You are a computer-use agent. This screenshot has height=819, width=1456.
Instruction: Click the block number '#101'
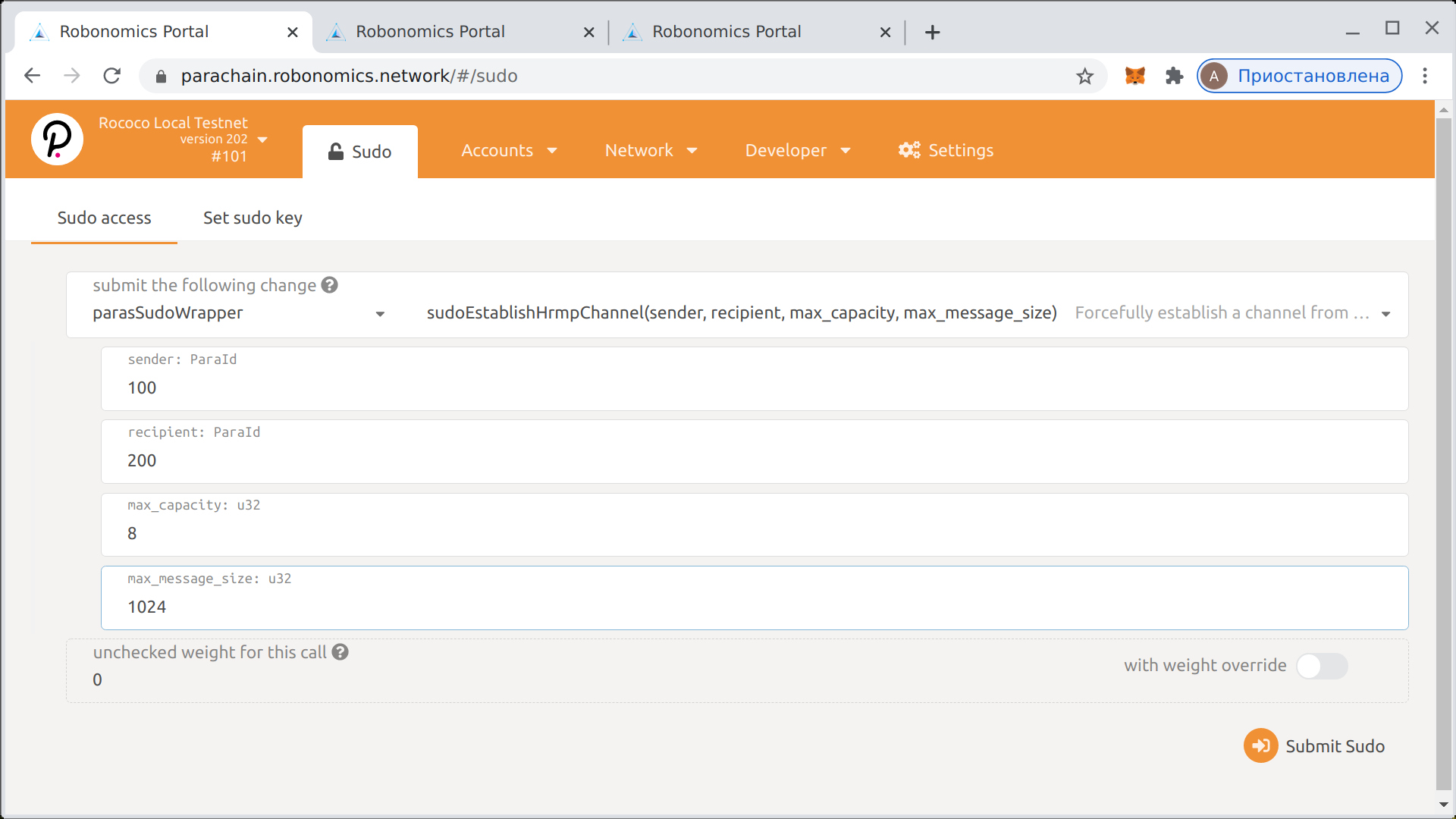tap(229, 156)
